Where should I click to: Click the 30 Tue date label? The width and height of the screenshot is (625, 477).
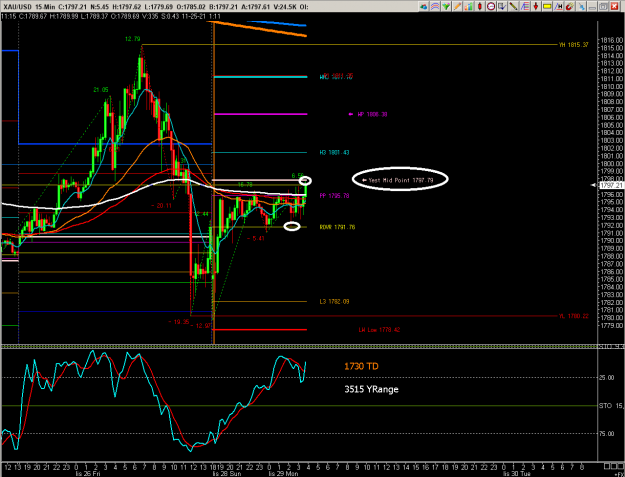[x=517, y=474]
